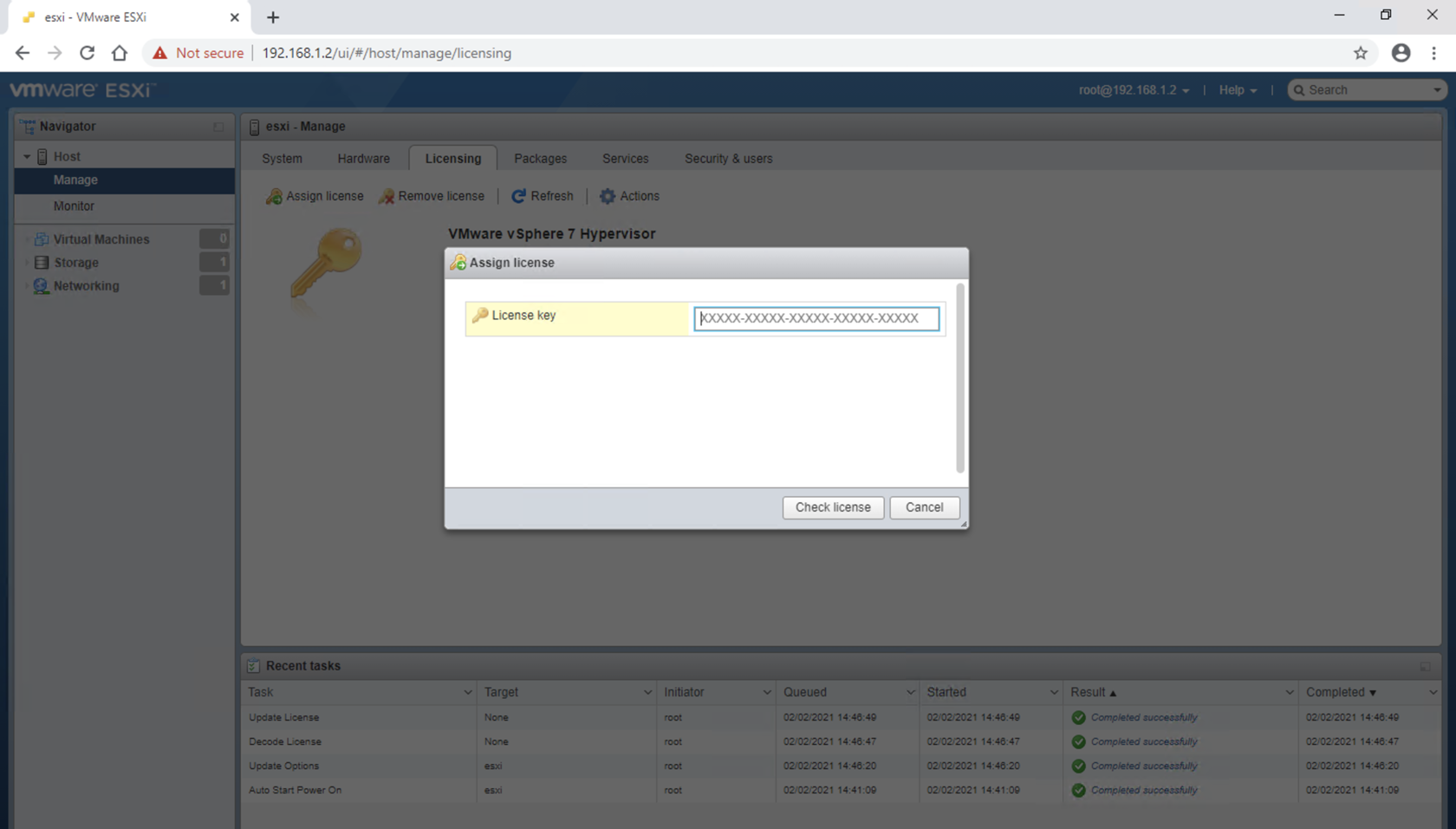Open the Initiator column dropdown arrow

[767, 692]
